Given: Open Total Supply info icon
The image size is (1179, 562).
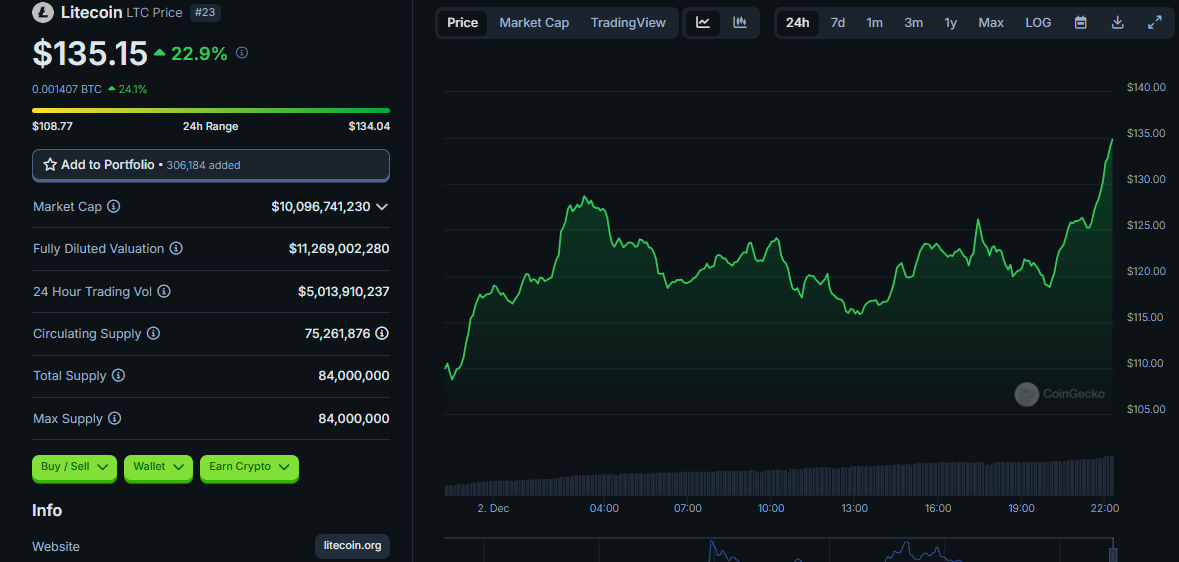Looking at the screenshot, I should (119, 375).
